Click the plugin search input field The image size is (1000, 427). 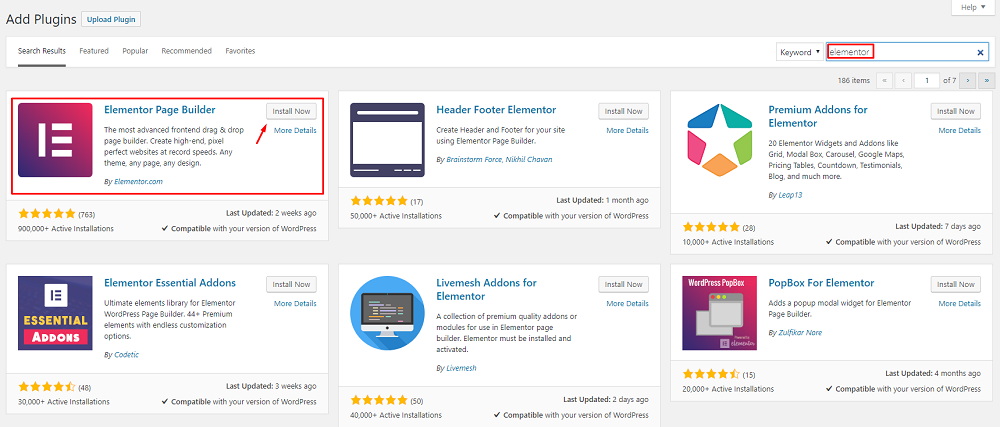tap(920, 52)
